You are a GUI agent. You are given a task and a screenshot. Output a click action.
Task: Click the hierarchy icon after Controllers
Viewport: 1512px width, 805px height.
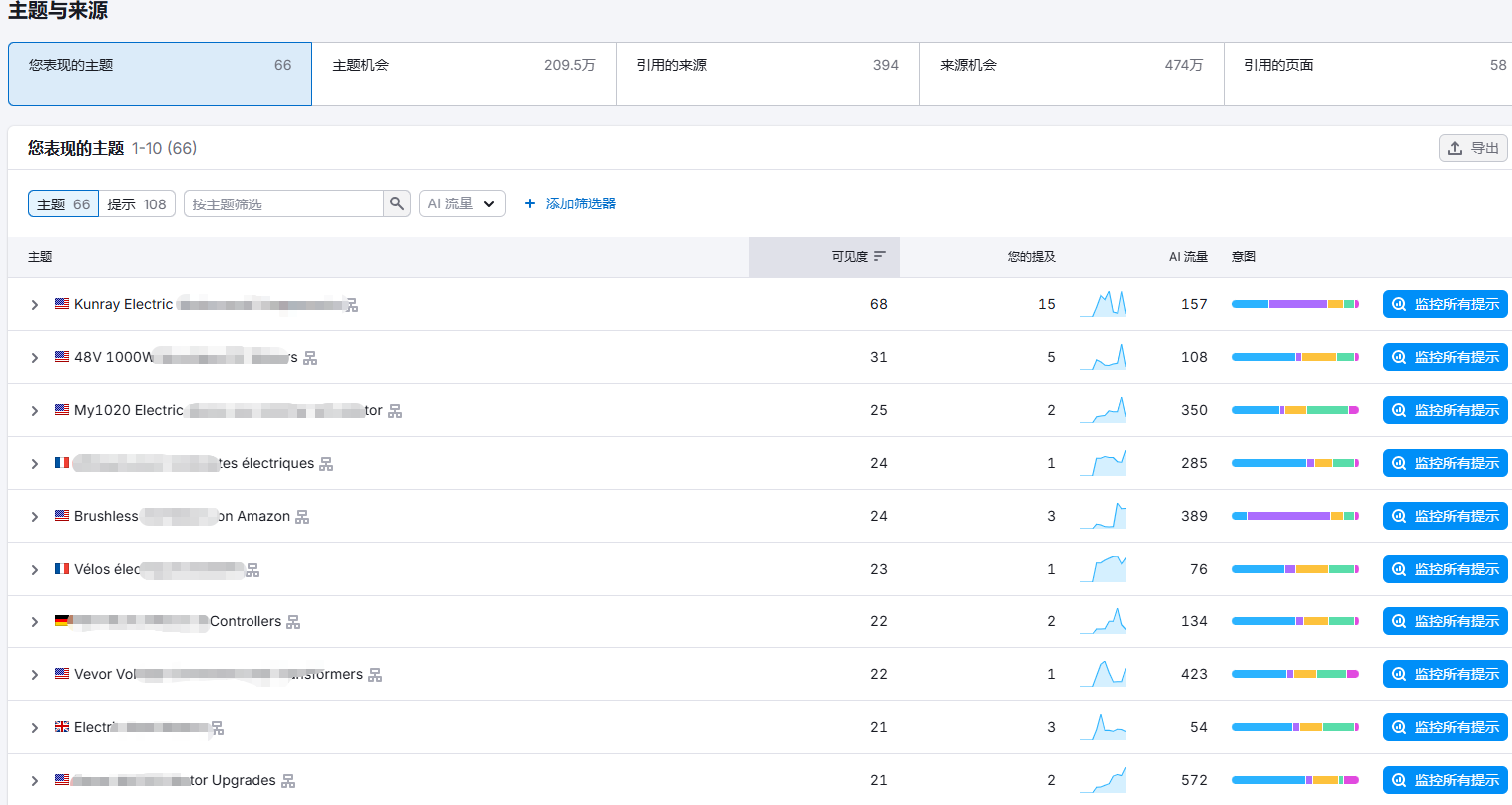click(x=293, y=622)
